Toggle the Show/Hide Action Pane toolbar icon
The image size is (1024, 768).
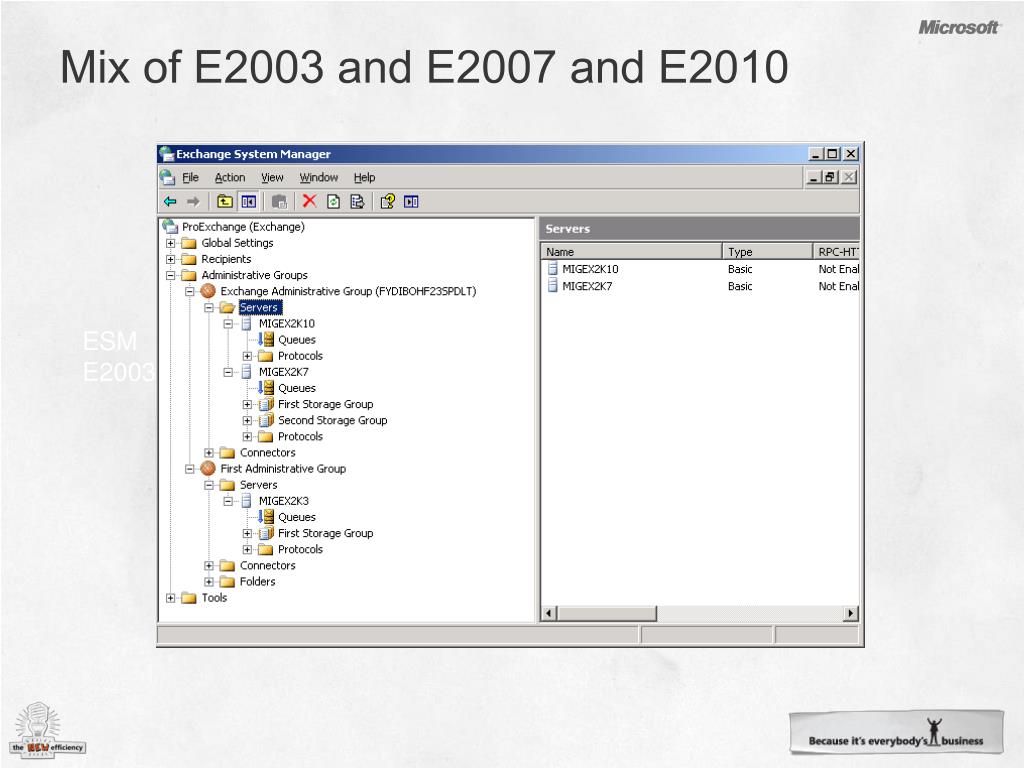411,202
